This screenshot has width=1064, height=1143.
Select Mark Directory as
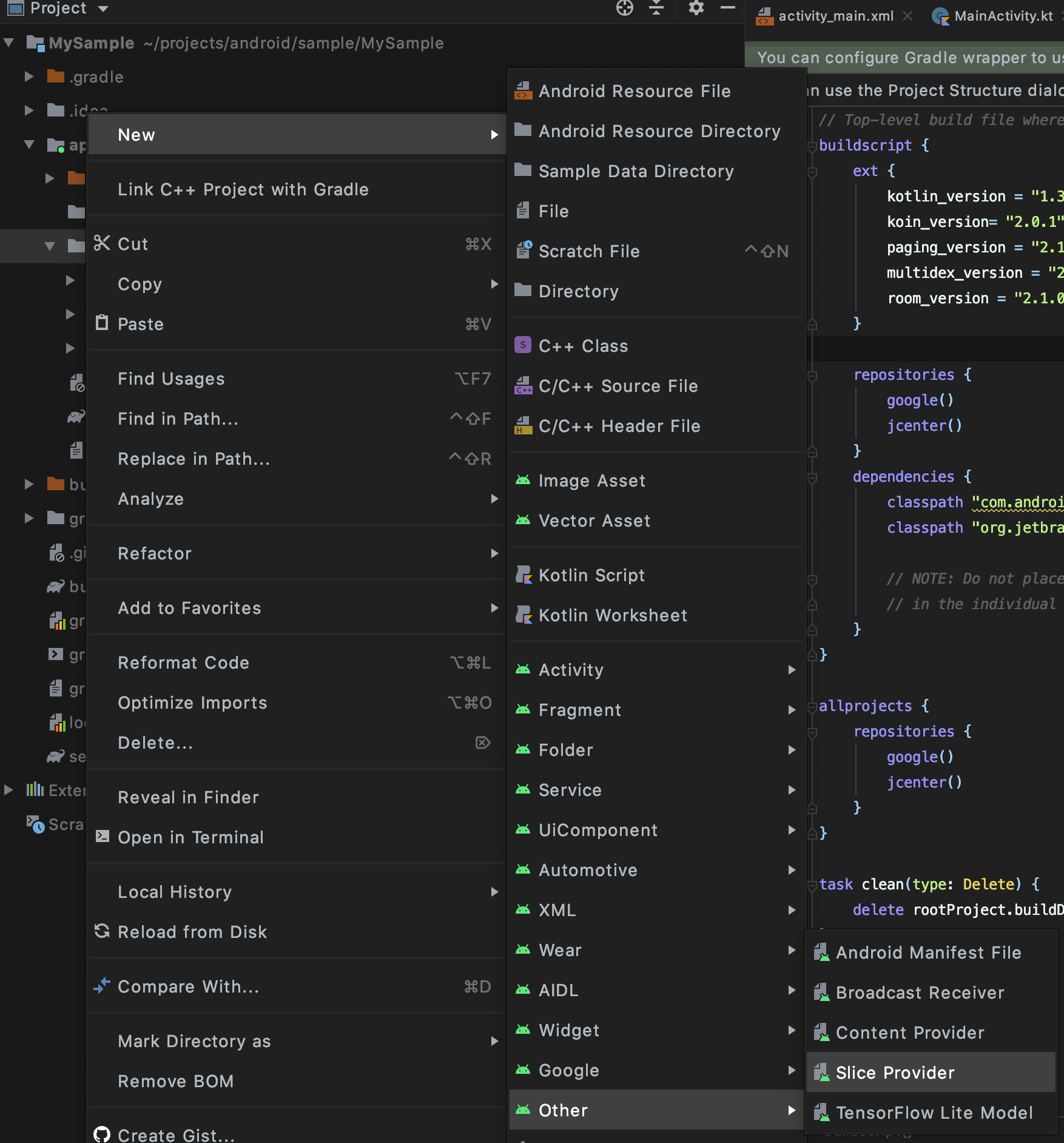(x=298, y=1041)
